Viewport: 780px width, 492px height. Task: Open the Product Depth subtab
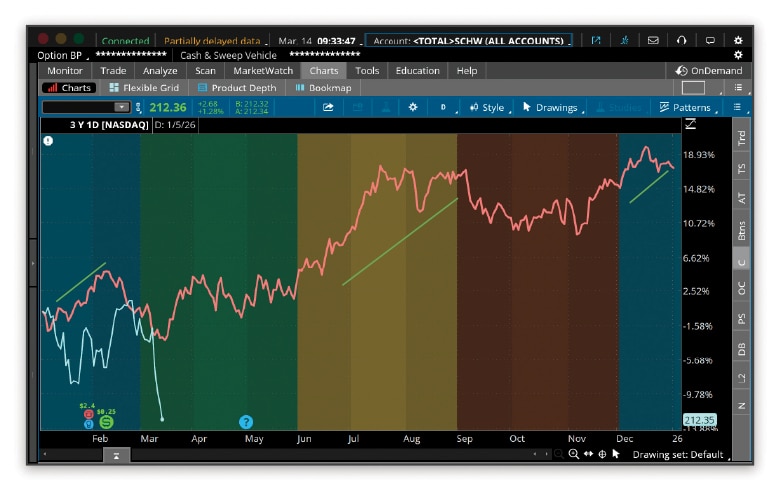click(x=237, y=88)
